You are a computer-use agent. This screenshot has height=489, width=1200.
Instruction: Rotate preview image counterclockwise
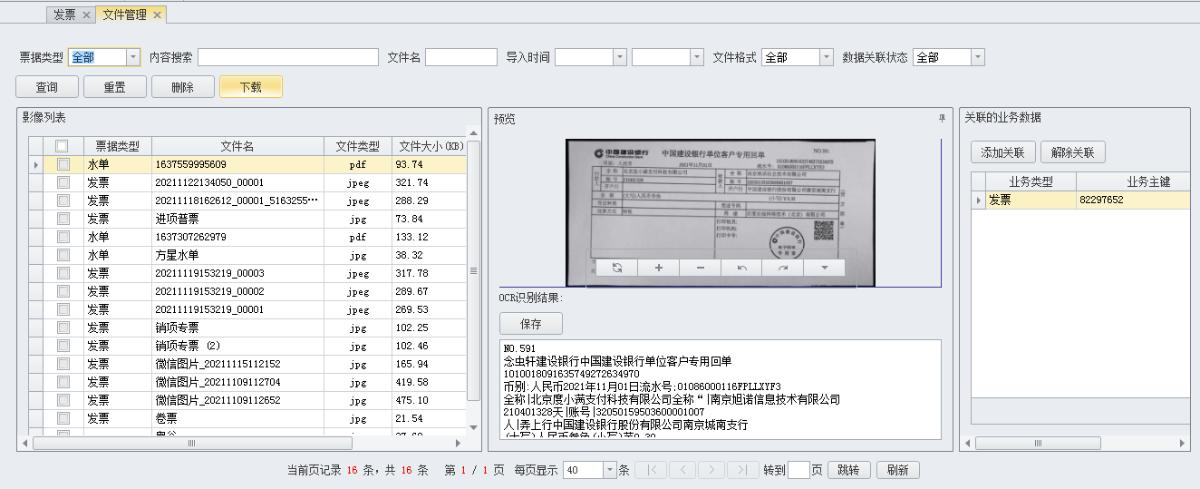click(x=742, y=268)
